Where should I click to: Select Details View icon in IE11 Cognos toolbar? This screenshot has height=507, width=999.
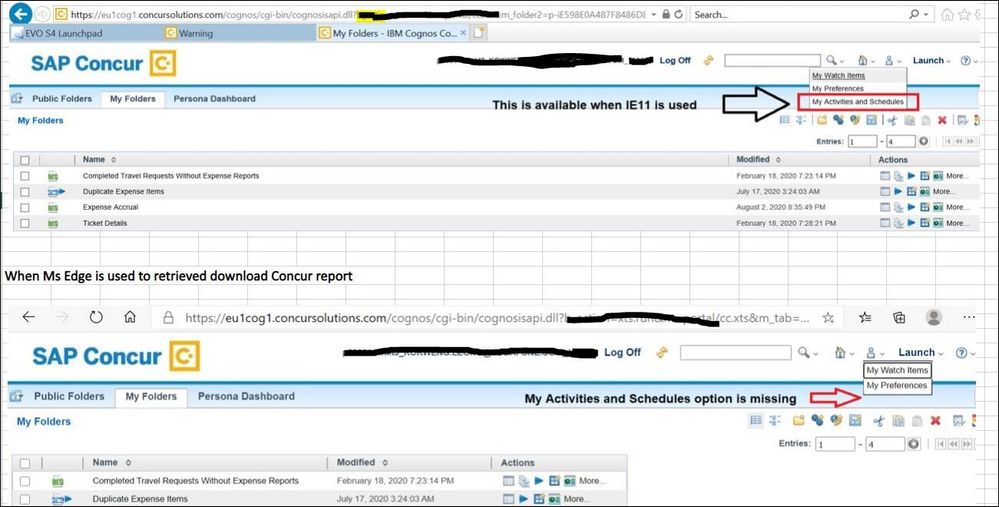pyautogui.click(x=801, y=120)
